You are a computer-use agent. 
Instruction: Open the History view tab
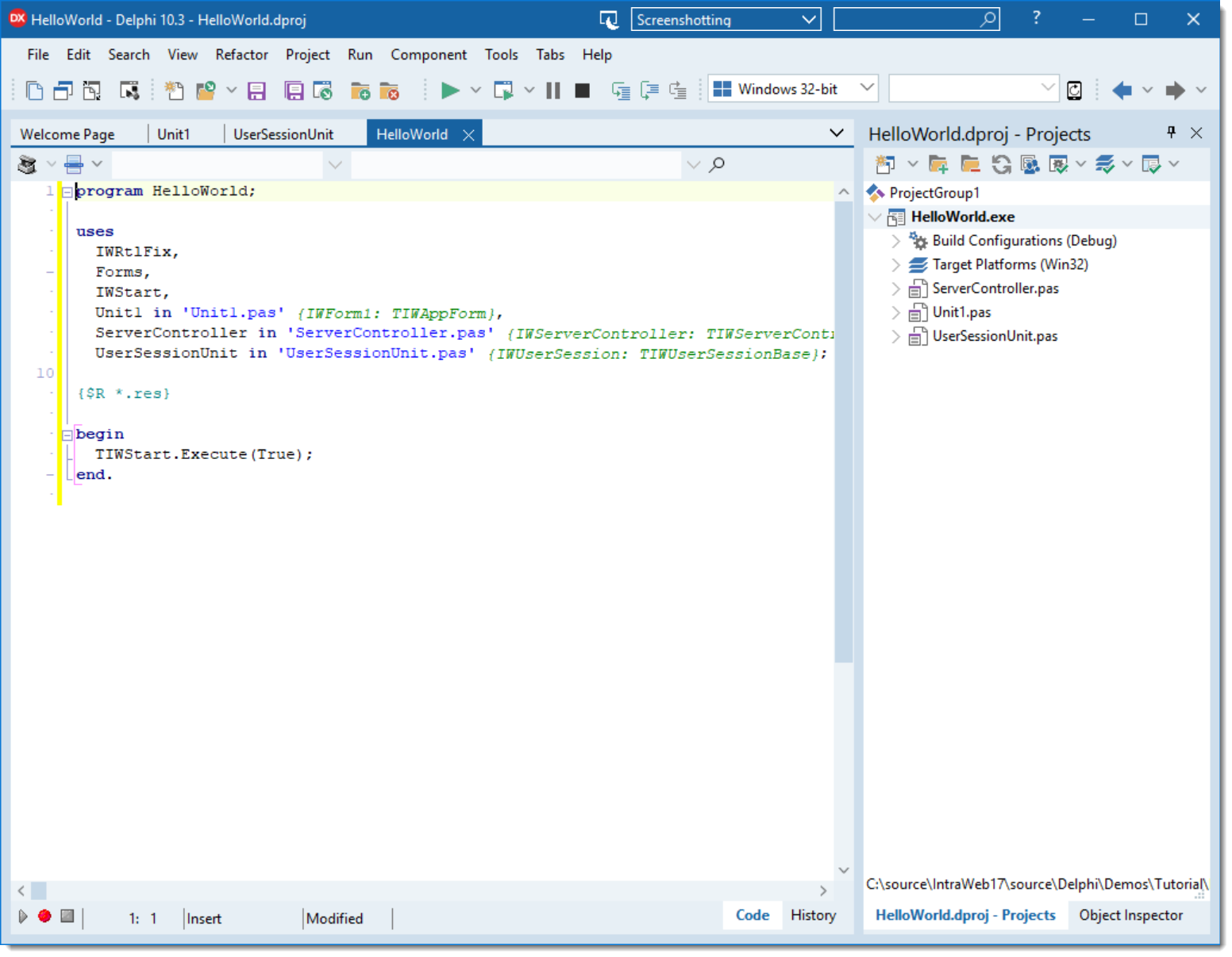pos(813,916)
